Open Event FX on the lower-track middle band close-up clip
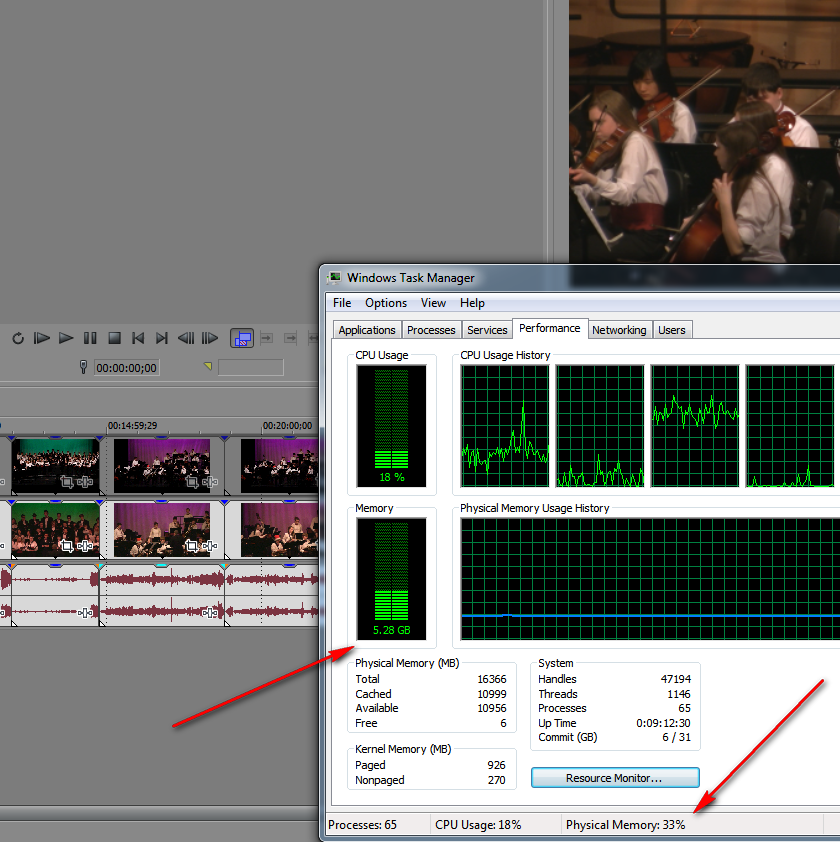This screenshot has width=840, height=842. click(x=210, y=546)
